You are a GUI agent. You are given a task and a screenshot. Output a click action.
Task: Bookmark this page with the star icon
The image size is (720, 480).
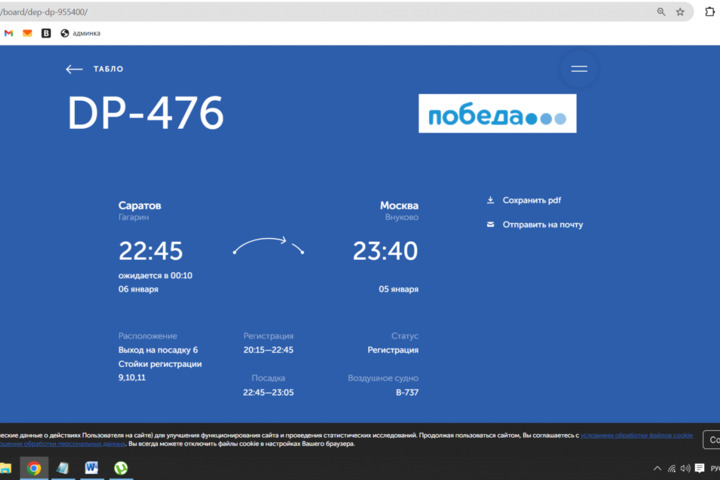coord(680,12)
